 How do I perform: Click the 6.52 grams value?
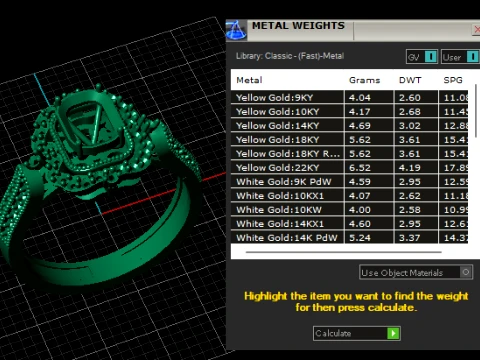pyautogui.click(x=360, y=168)
